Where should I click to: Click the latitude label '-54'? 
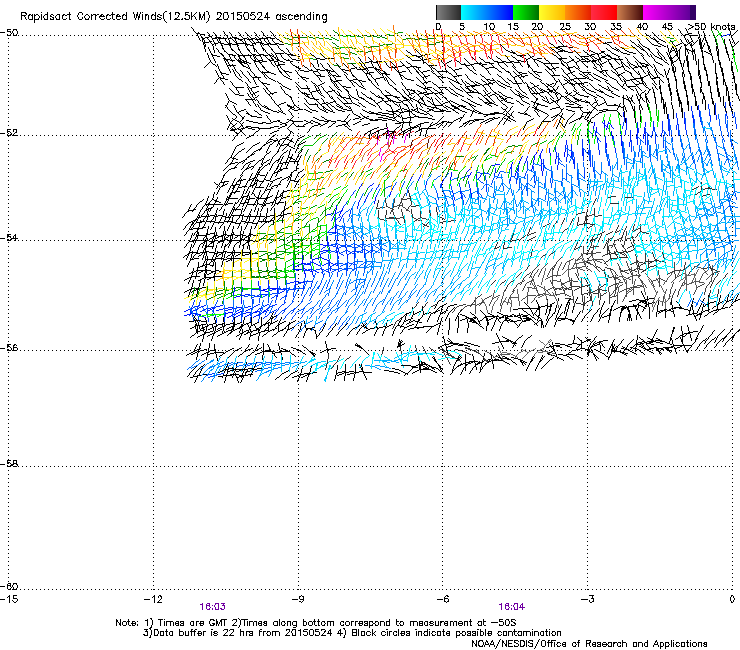tap(9, 237)
